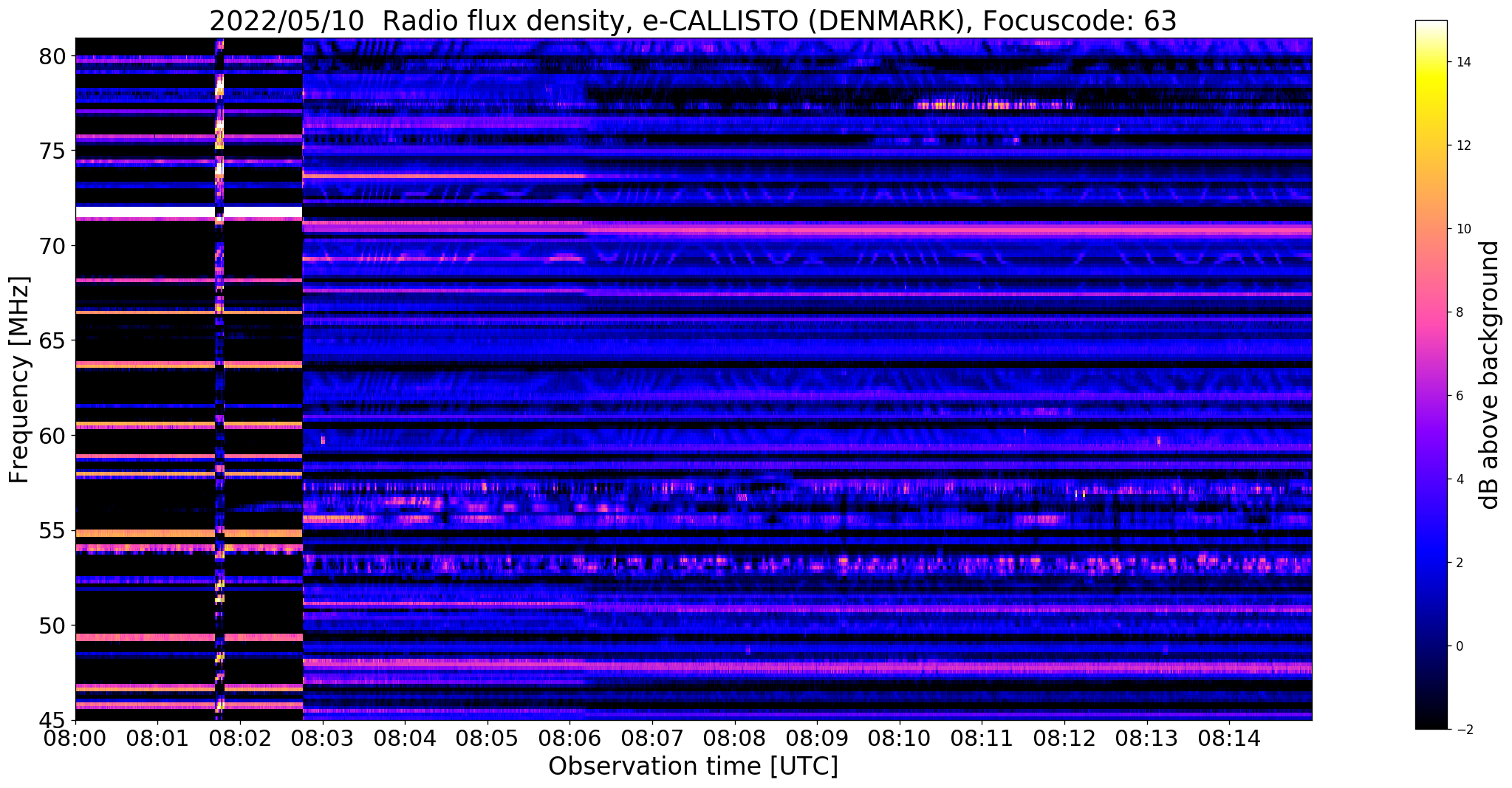
Task: Click the colorbar tick label 10
Action: 1463,229
